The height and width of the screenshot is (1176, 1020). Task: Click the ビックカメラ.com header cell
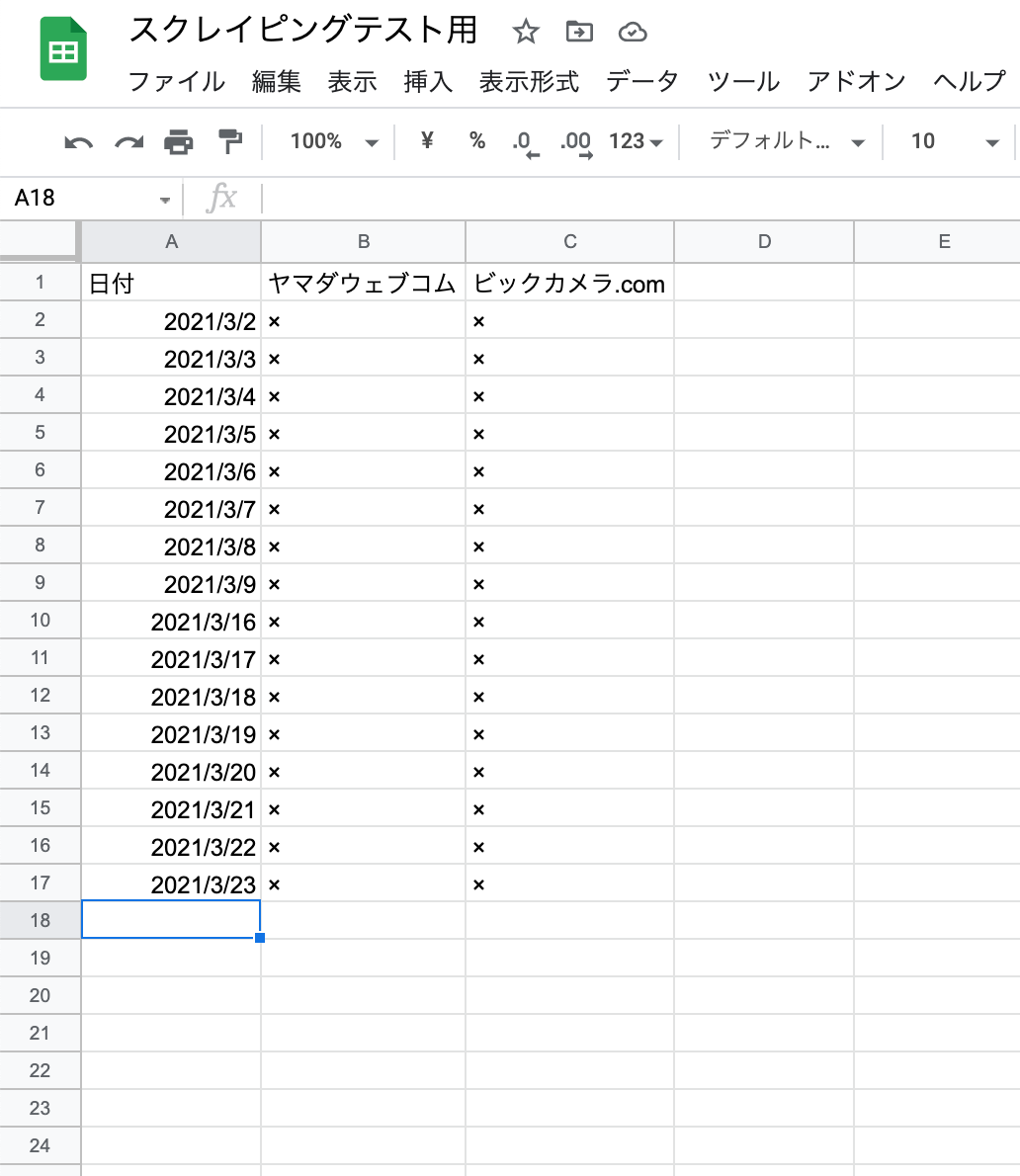[570, 283]
